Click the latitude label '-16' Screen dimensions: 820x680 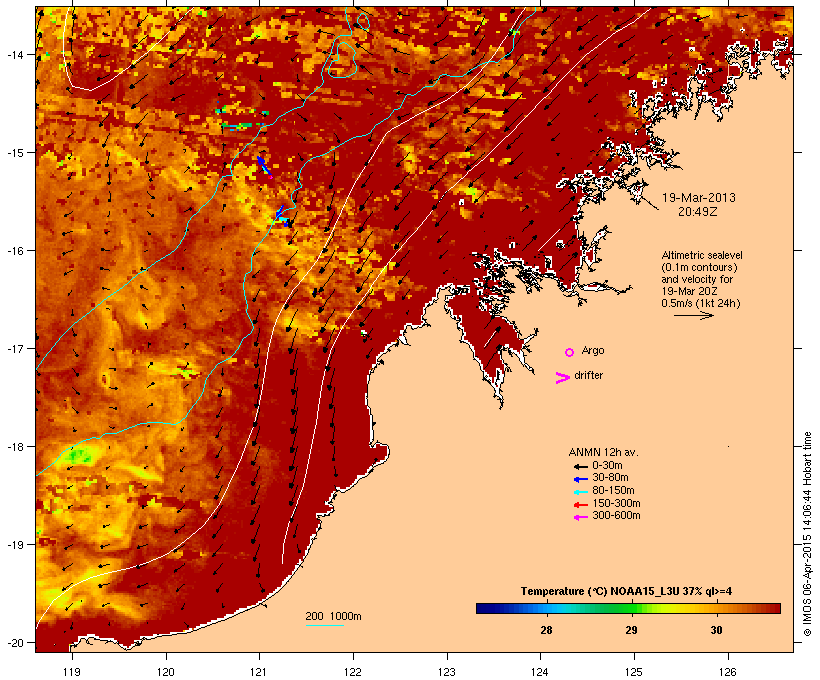[15, 251]
